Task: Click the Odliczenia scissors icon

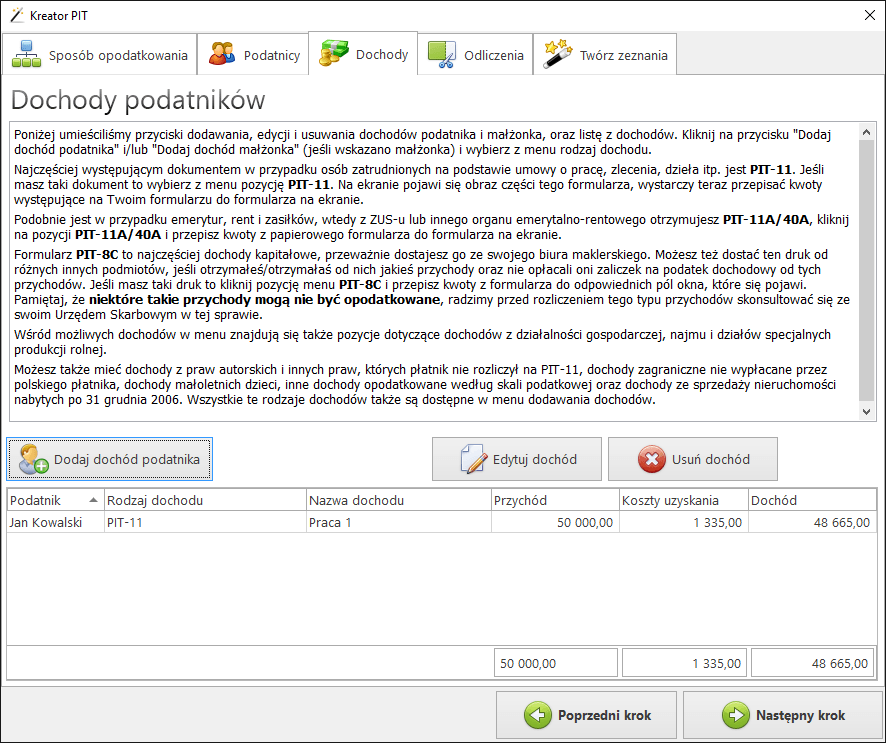Action: tap(442, 55)
